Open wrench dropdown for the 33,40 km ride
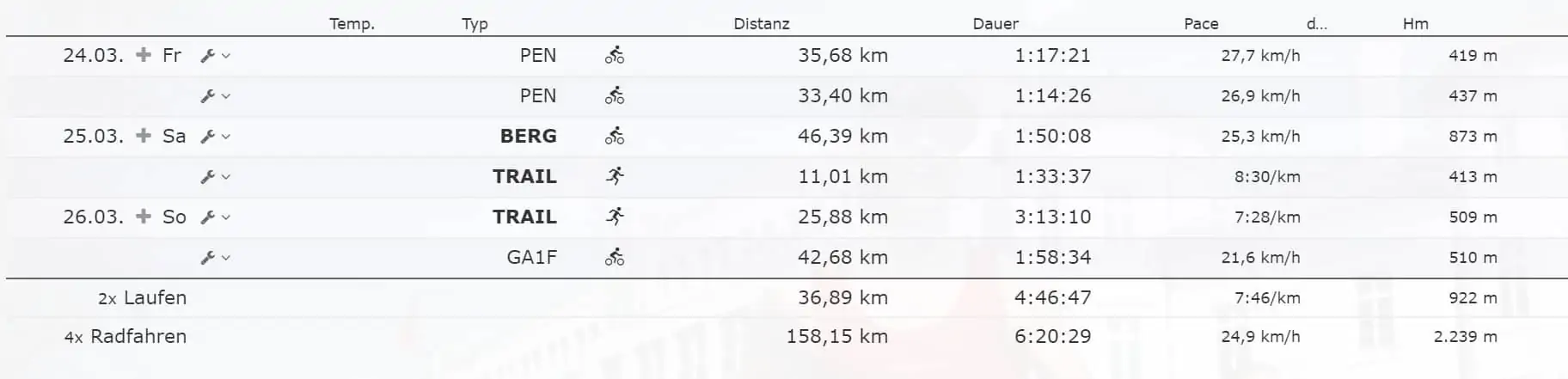Image resolution: width=1568 pixels, height=379 pixels. [215, 96]
